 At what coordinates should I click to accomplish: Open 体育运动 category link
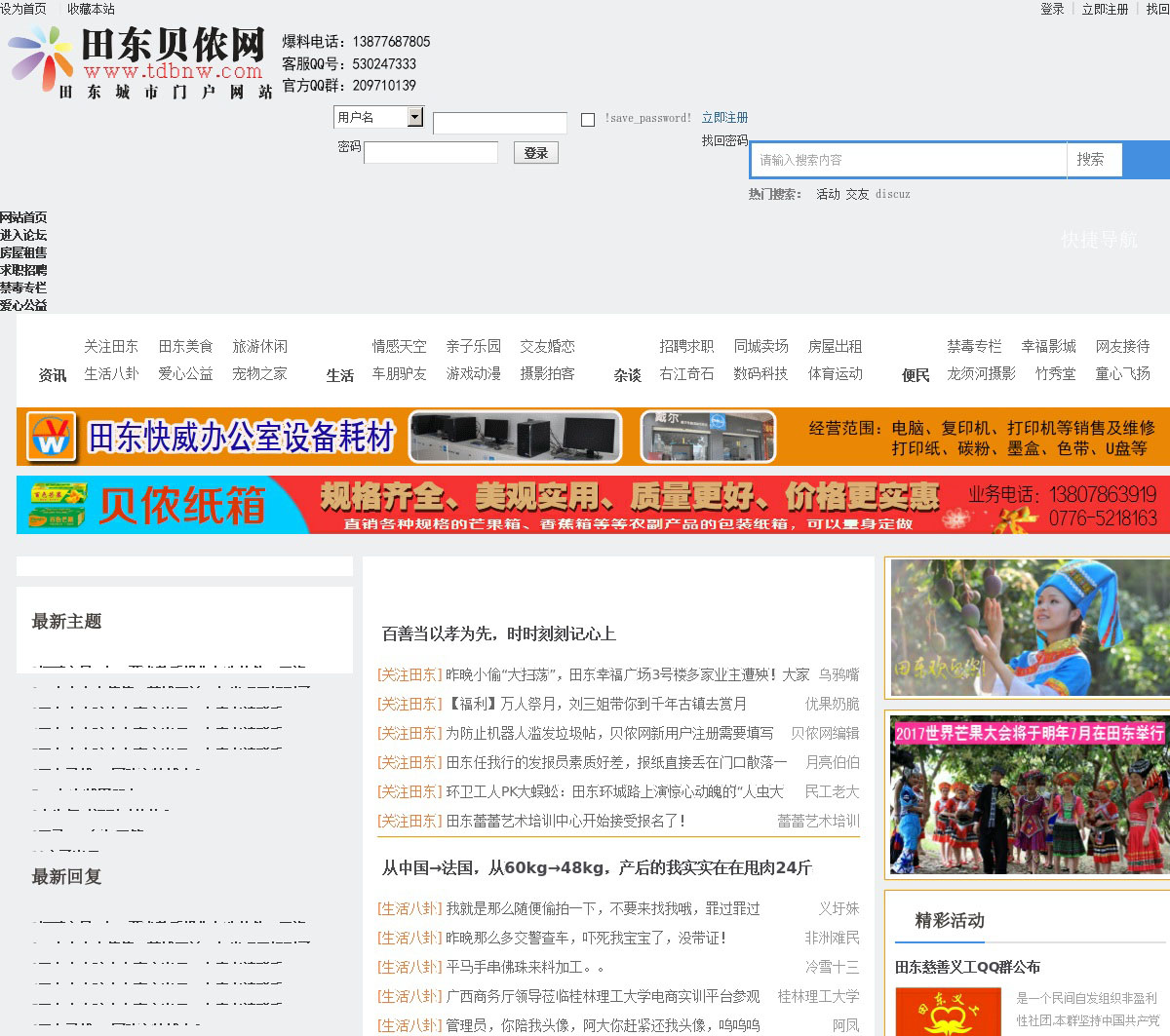[835, 373]
